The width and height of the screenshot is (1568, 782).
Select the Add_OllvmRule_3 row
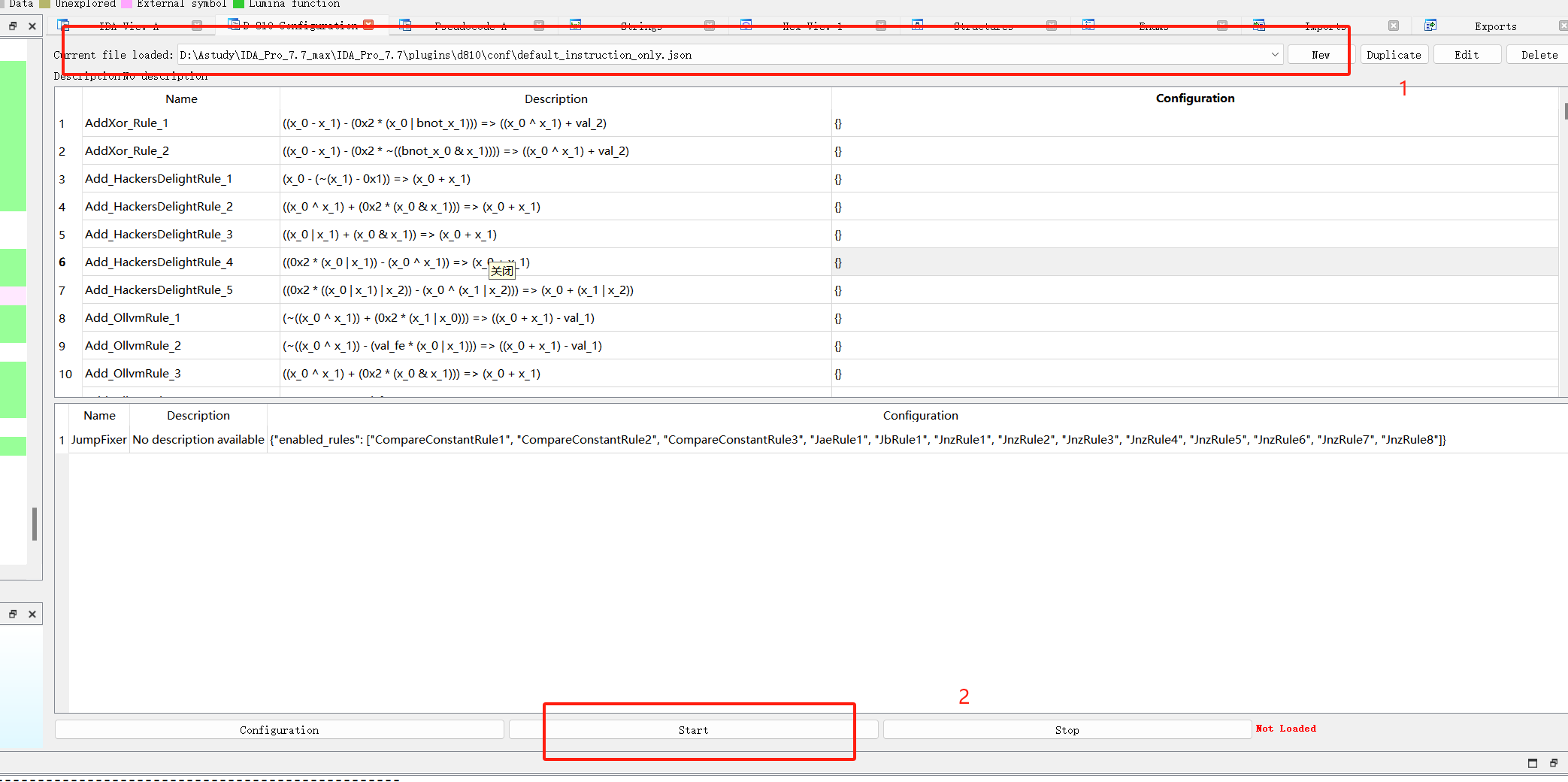click(806, 374)
